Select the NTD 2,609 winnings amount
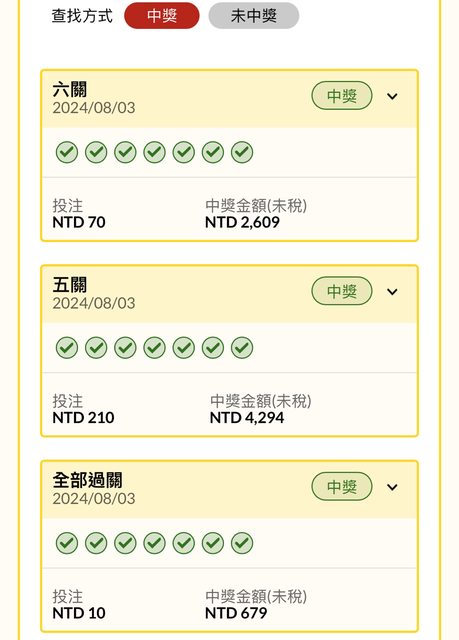This screenshot has width=459, height=640. [x=242, y=222]
